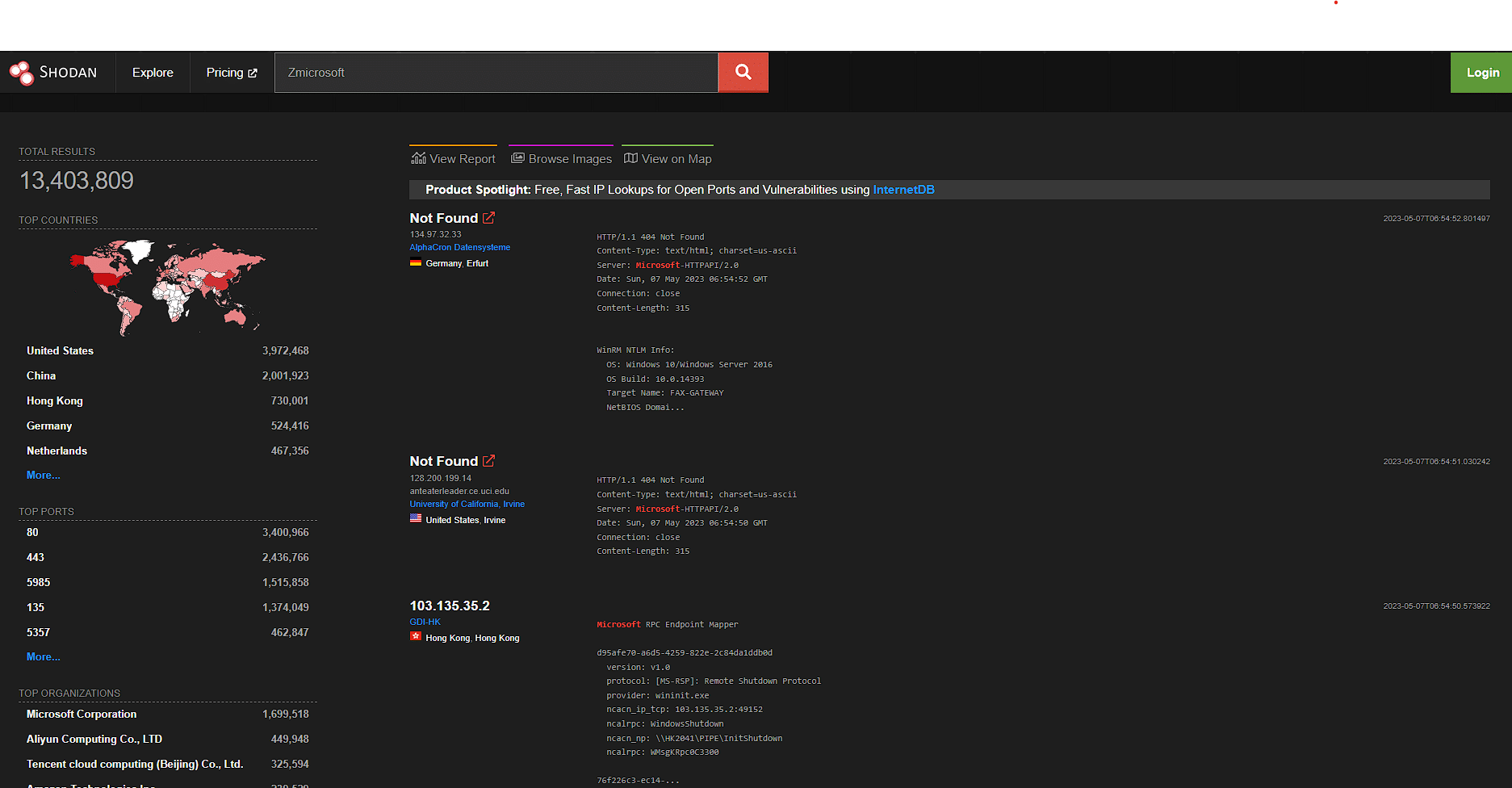
Task: Click the Login button
Action: pyautogui.click(x=1483, y=72)
